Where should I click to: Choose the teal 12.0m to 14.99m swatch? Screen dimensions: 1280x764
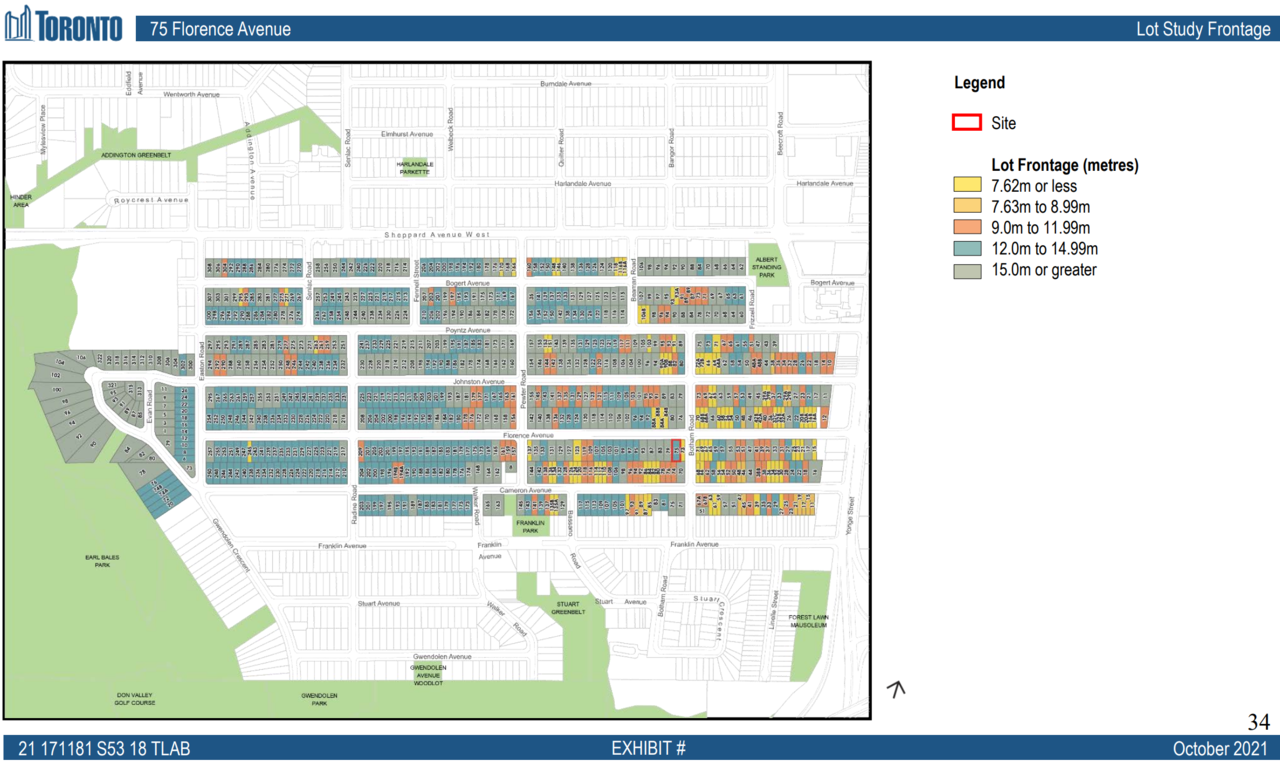tap(967, 249)
